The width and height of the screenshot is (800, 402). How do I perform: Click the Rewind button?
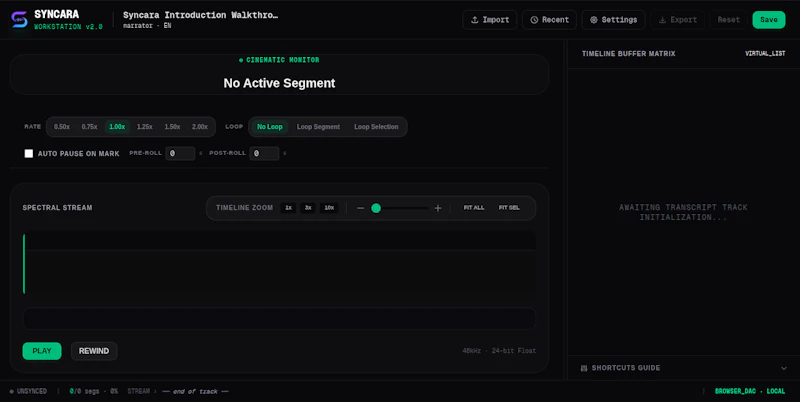(x=94, y=351)
